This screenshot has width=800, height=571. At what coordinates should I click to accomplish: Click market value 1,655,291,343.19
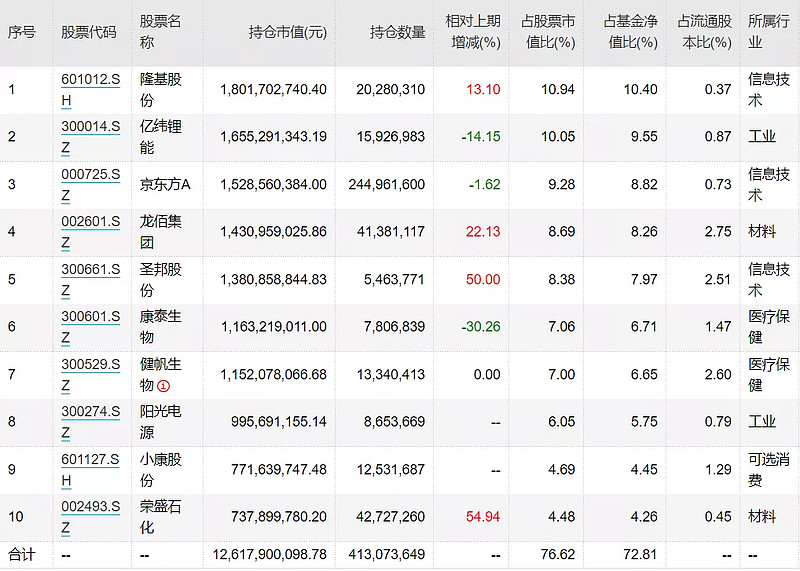coord(273,137)
